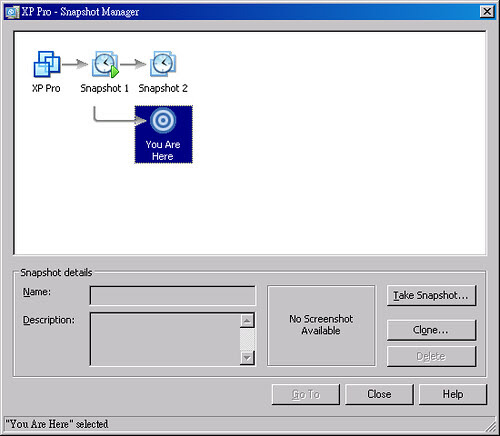Click the Close button beside Help
This screenshot has width=500, height=436.
click(x=379, y=394)
